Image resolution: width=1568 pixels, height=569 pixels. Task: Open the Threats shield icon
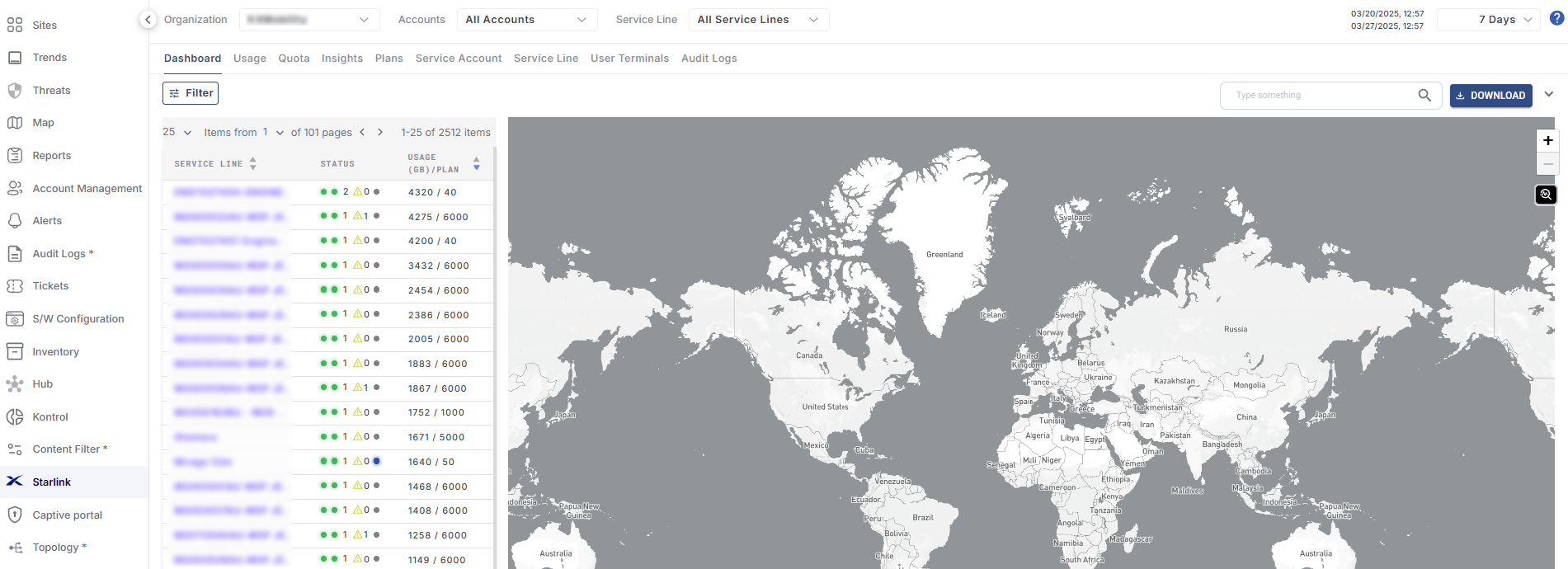[x=15, y=91]
